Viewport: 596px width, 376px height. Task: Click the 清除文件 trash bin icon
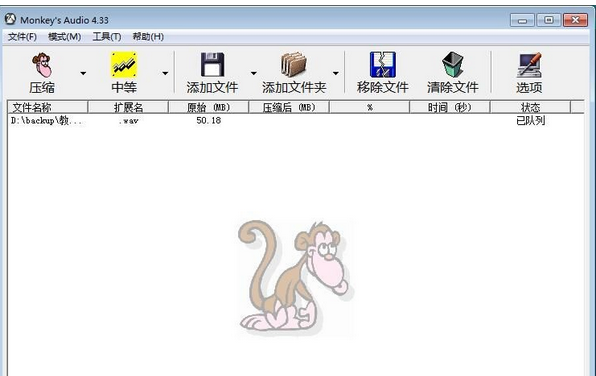click(453, 65)
